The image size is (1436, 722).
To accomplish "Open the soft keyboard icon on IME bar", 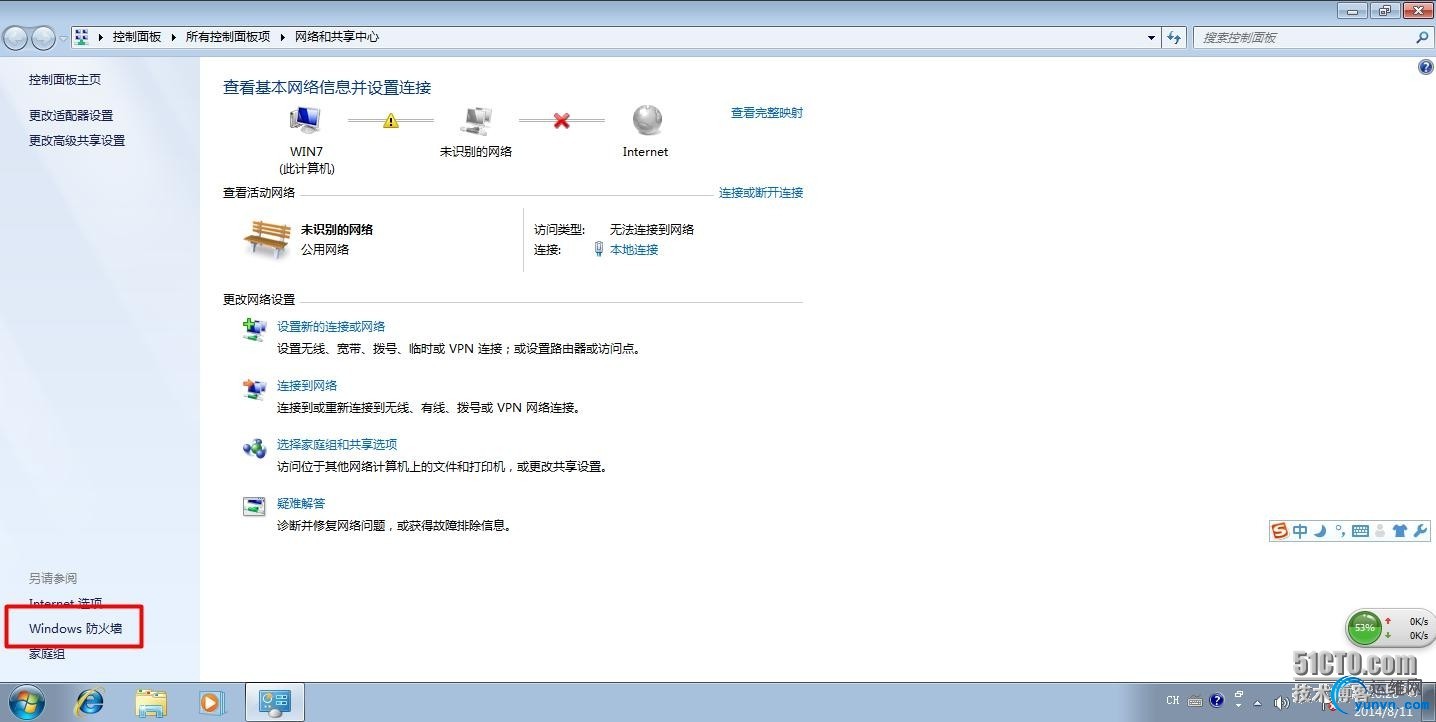I will (x=1360, y=531).
